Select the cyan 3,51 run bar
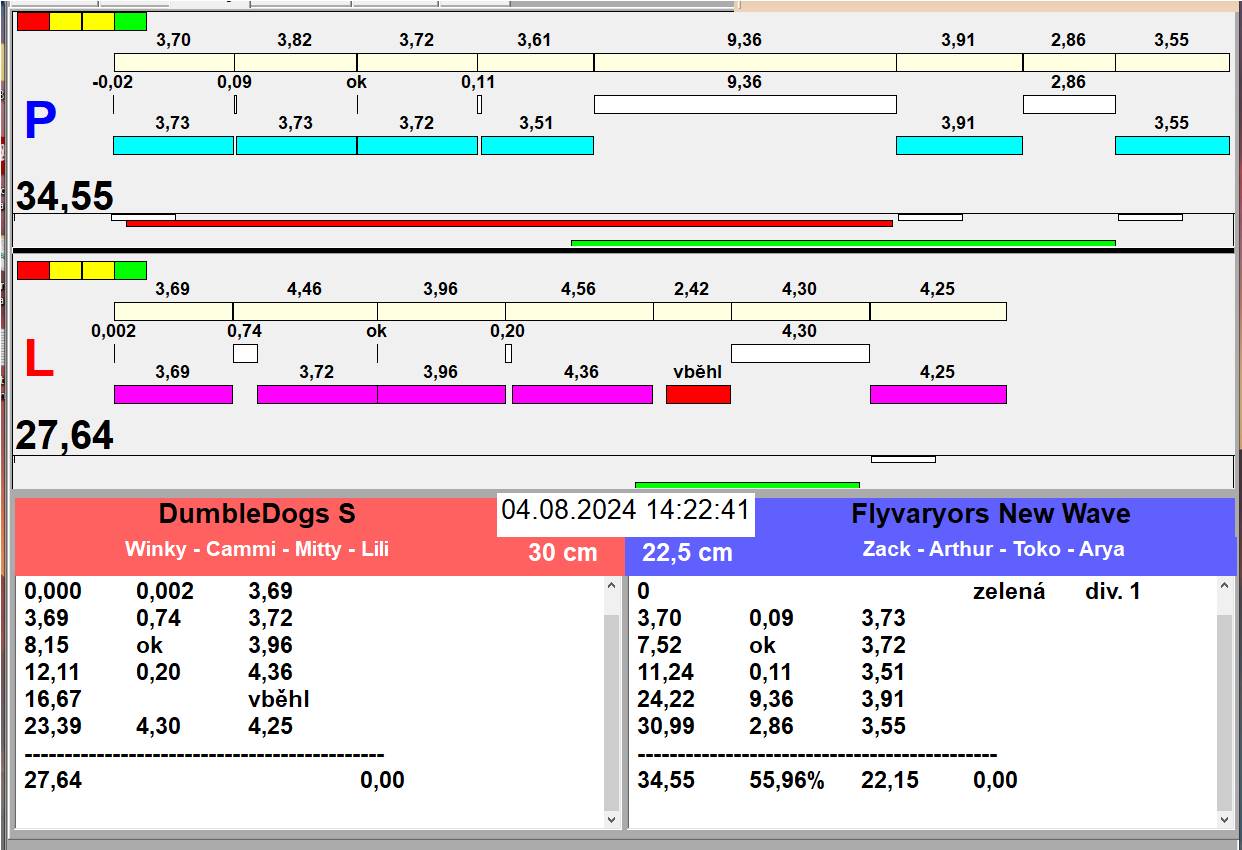Image resolution: width=1242 pixels, height=850 pixels. coord(537,145)
